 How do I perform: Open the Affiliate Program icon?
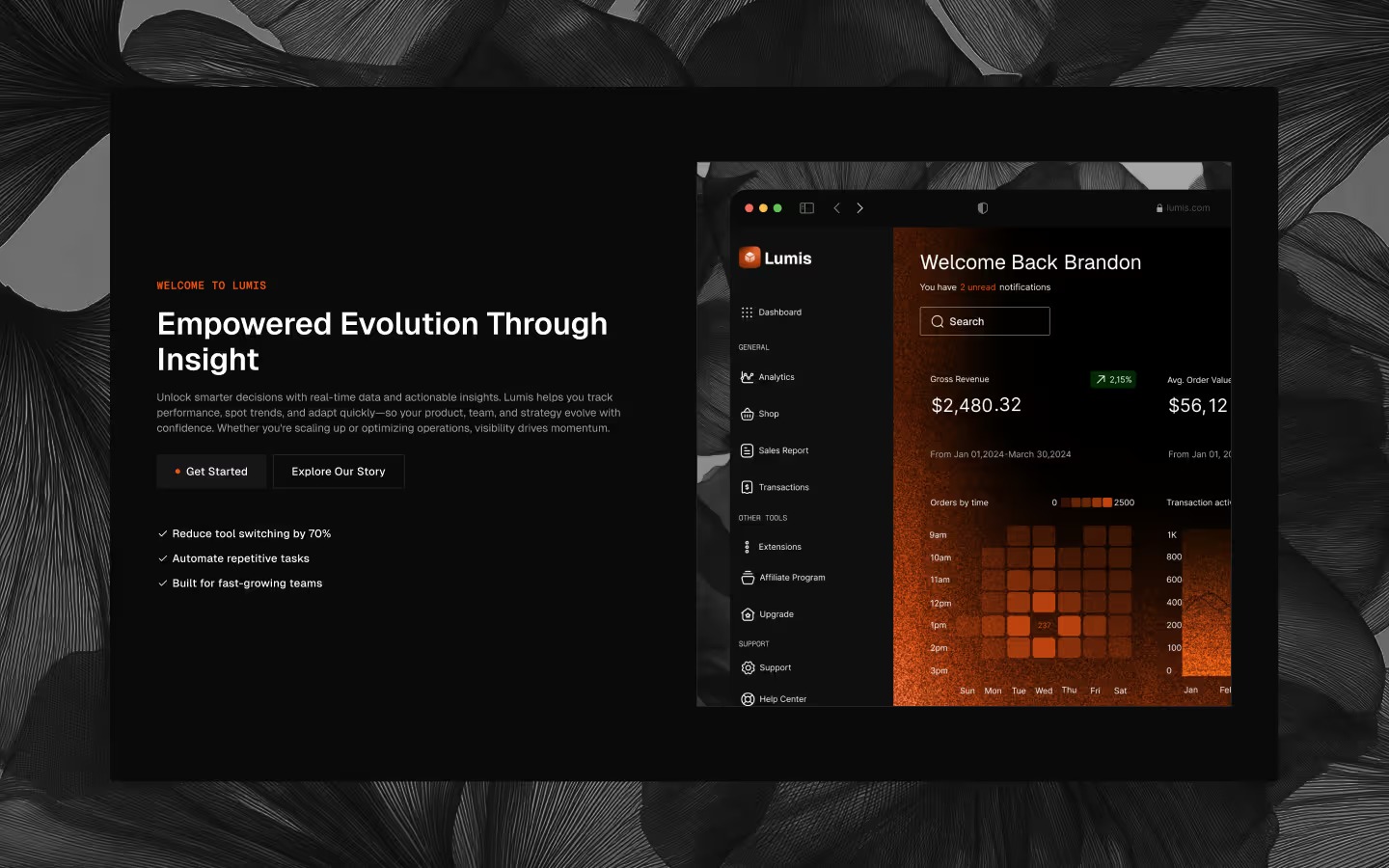748,578
